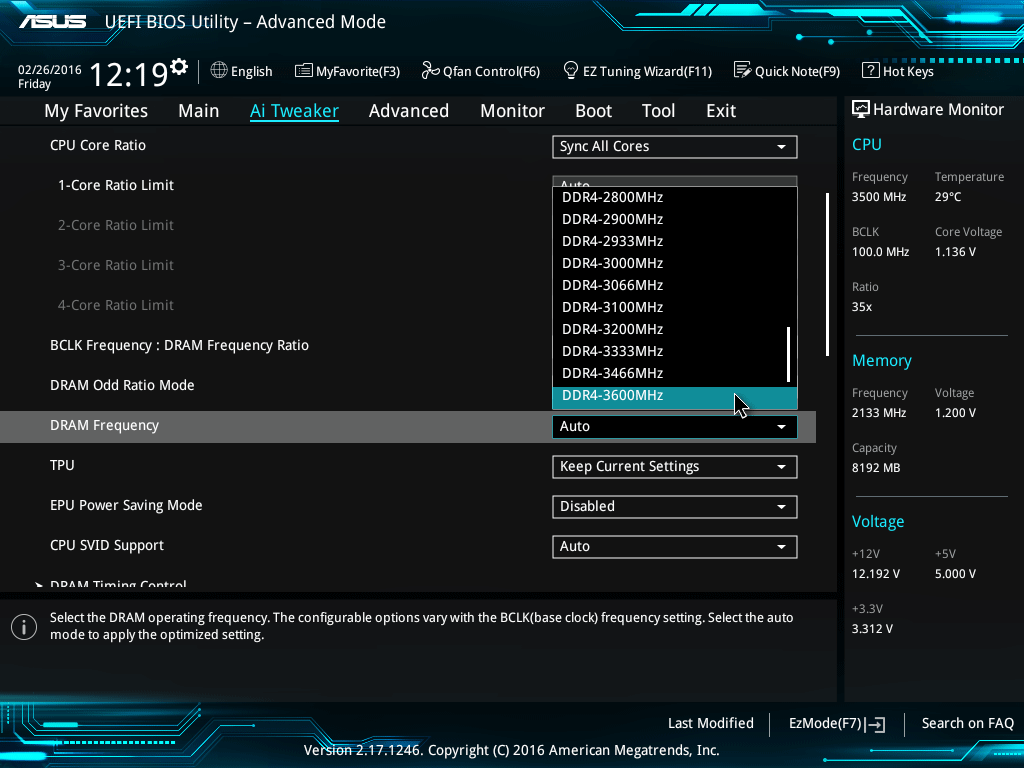Image resolution: width=1024 pixels, height=768 pixels.
Task: Click the info icon in the help bar
Action: 23,627
